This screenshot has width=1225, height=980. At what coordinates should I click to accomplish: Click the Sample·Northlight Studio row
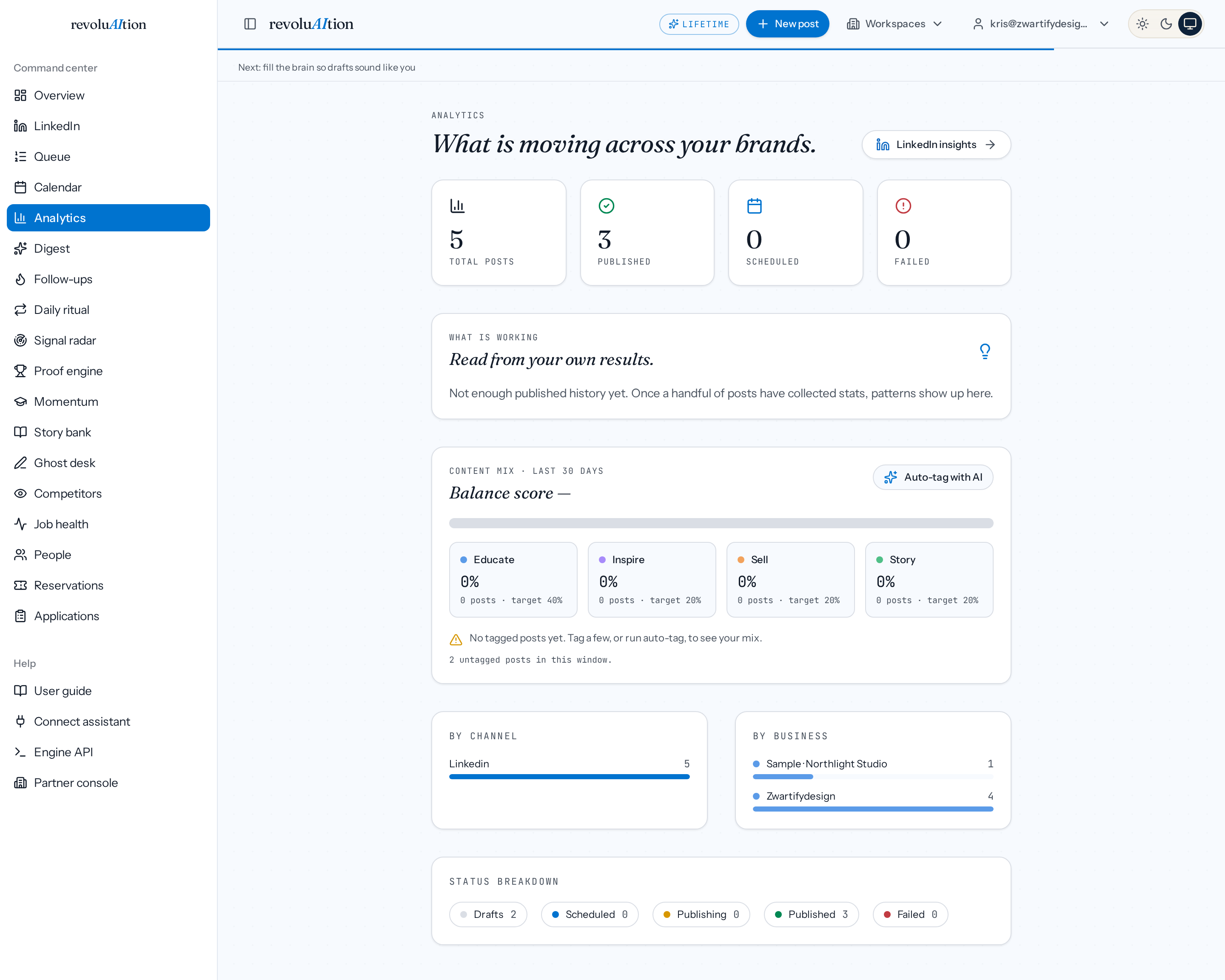tap(873, 769)
